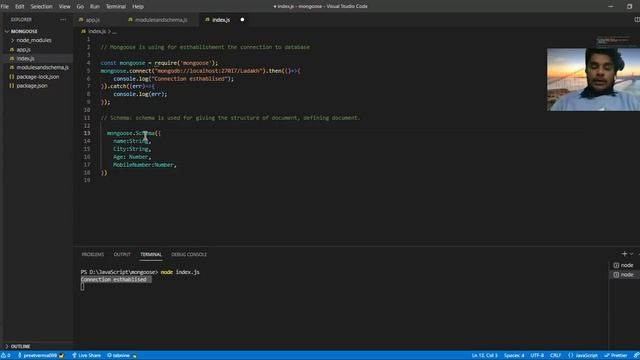This screenshot has width=640, height=360.
Task: Switch to the PROBLEMS panel tab
Action: click(93, 254)
